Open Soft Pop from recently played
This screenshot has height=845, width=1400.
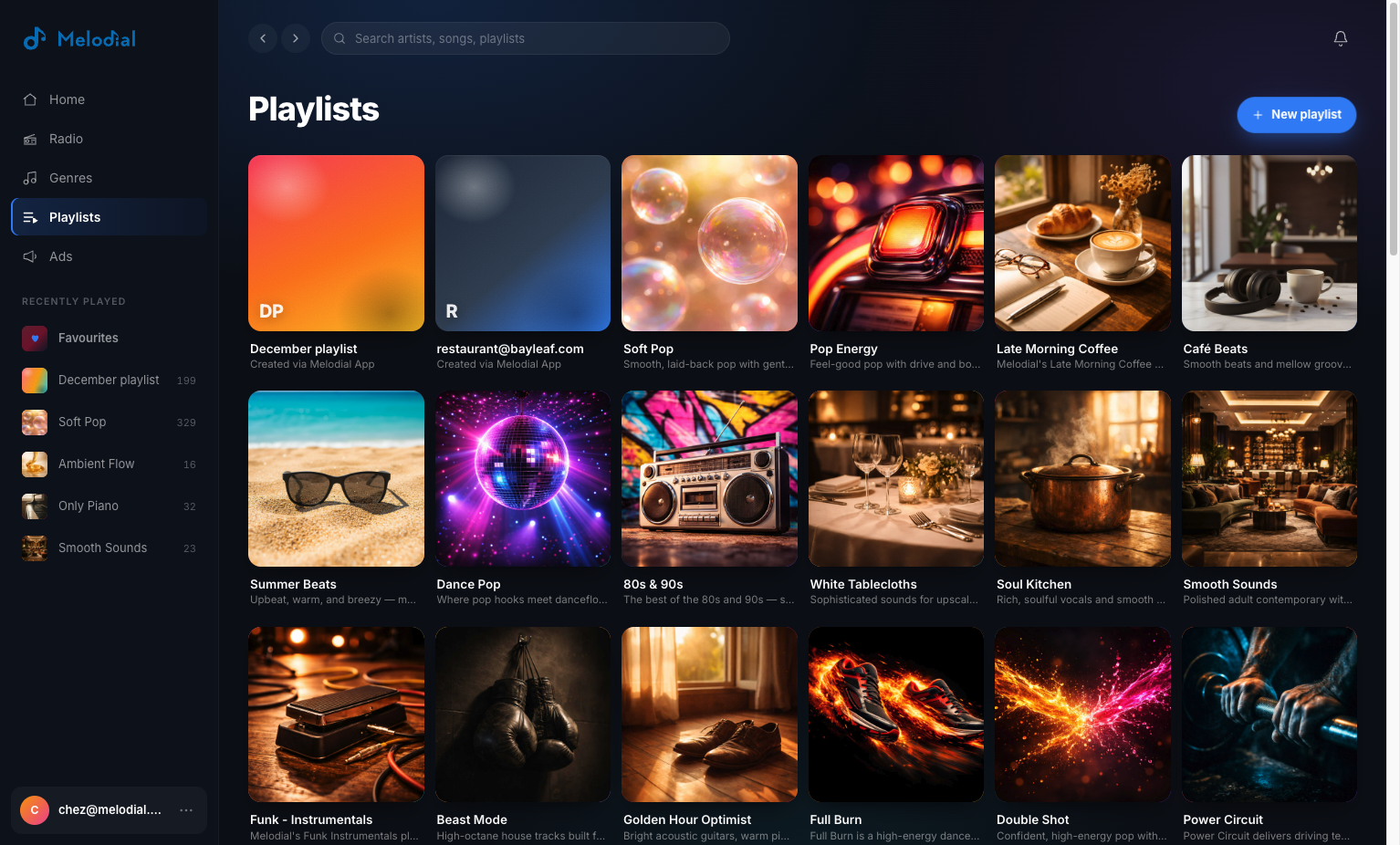click(x=110, y=422)
